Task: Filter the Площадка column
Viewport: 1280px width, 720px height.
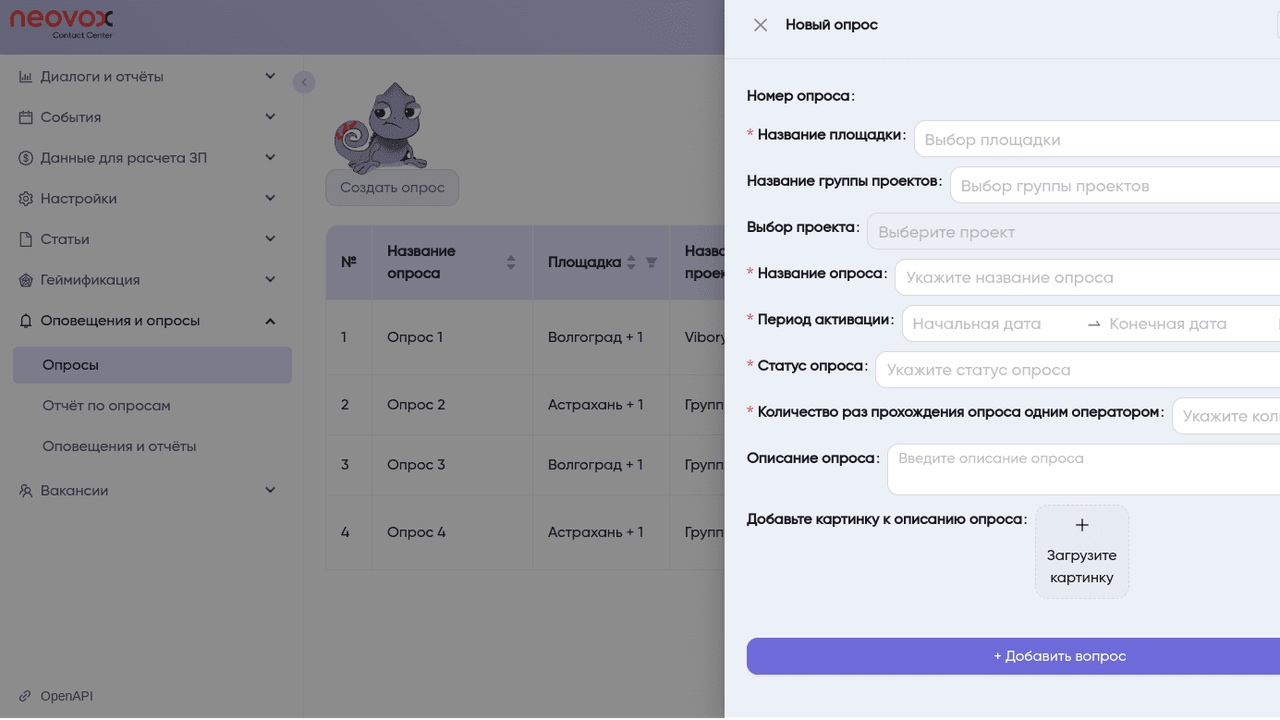Action: point(651,263)
